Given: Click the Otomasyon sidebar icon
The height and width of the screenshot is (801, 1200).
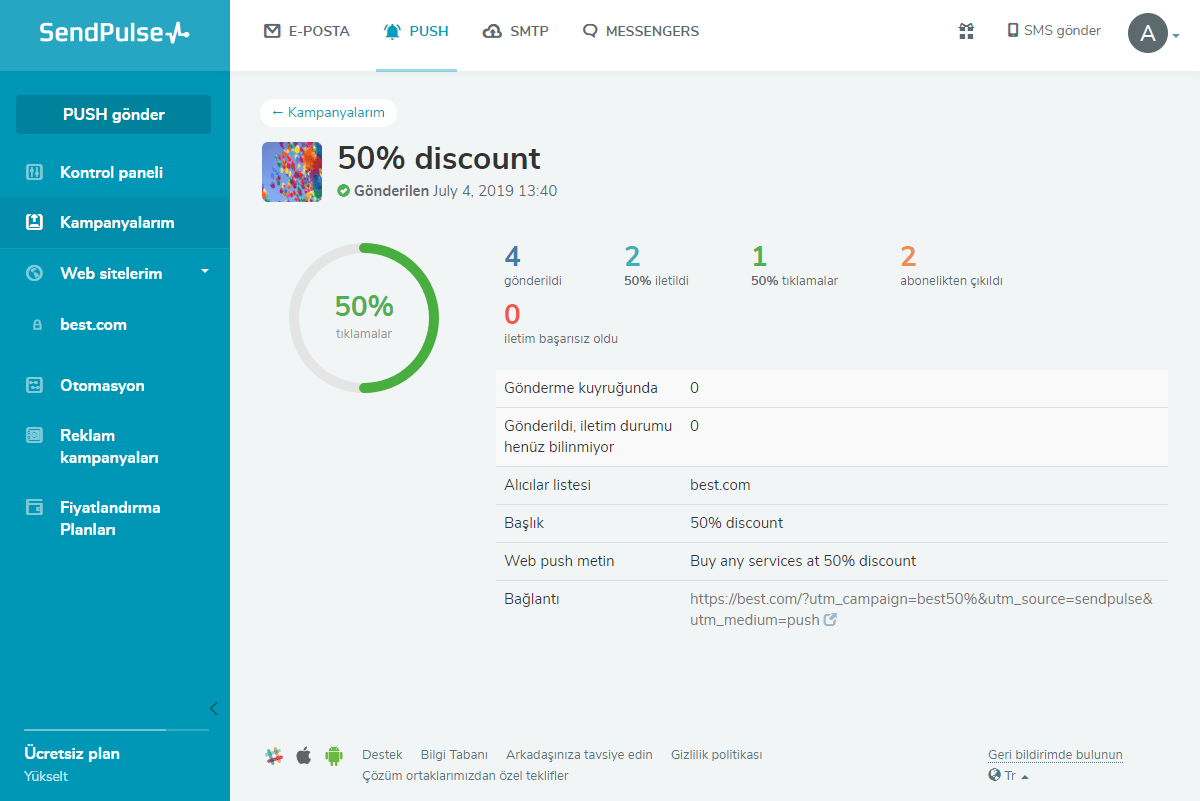Looking at the screenshot, I should click(35, 385).
